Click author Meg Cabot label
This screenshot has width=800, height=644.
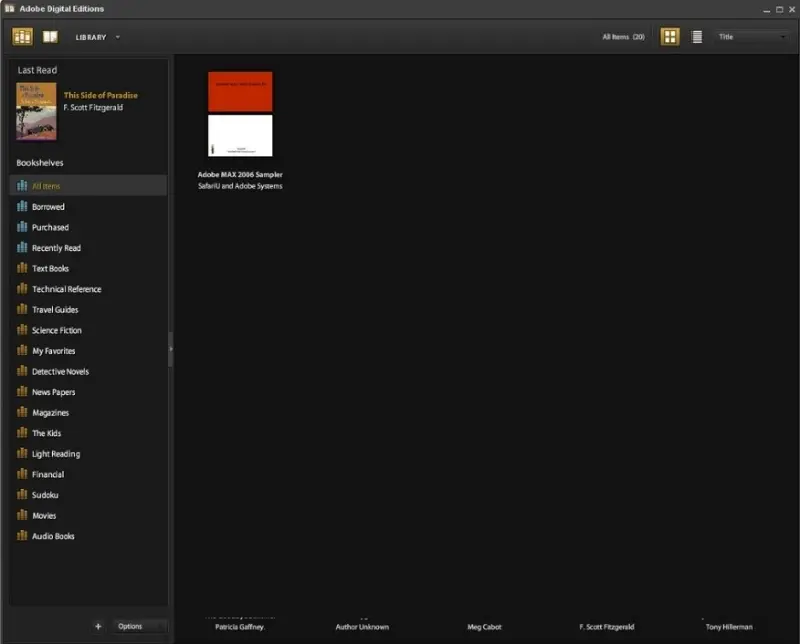point(484,627)
